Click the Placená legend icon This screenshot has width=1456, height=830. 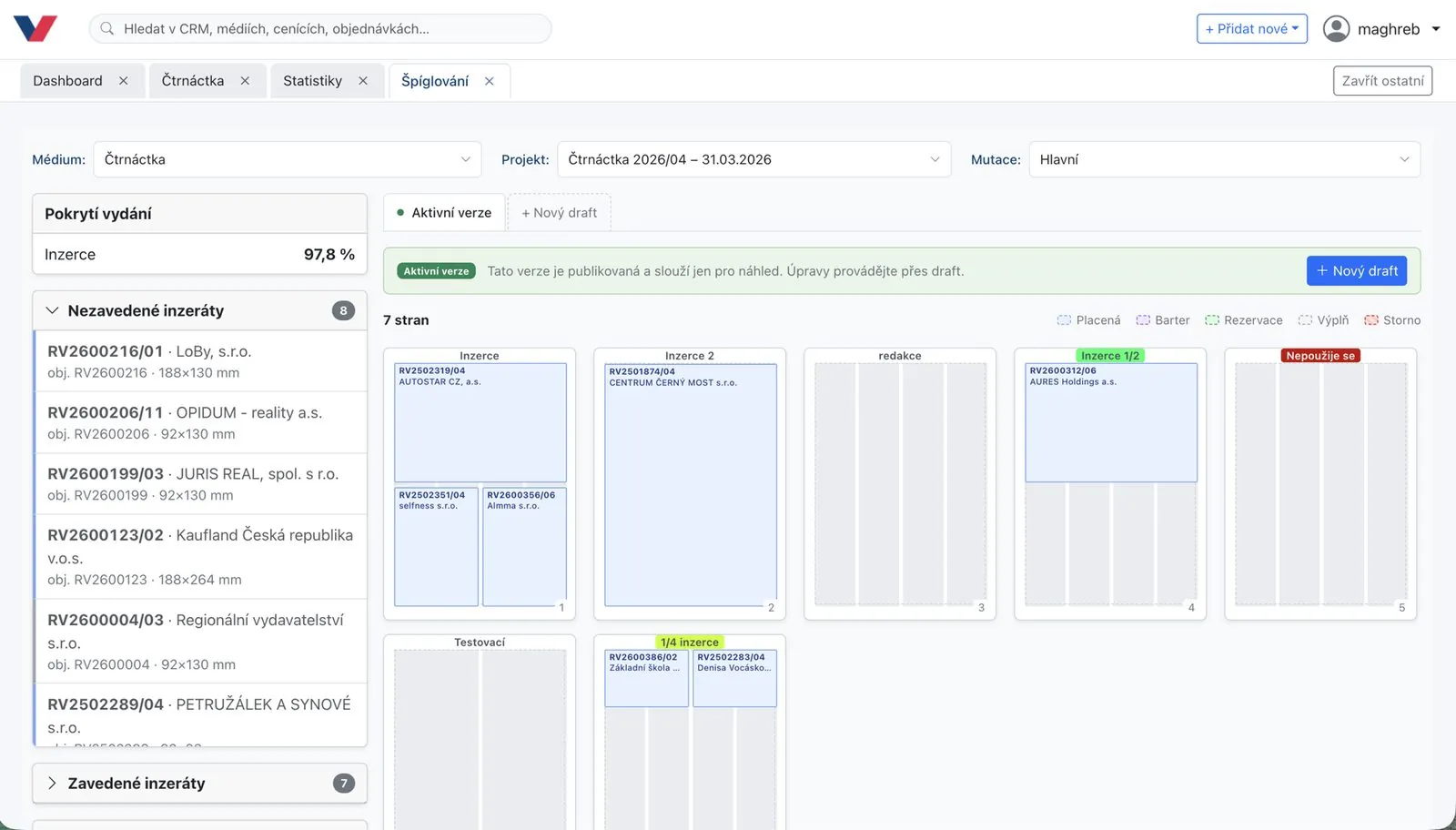1064,320
